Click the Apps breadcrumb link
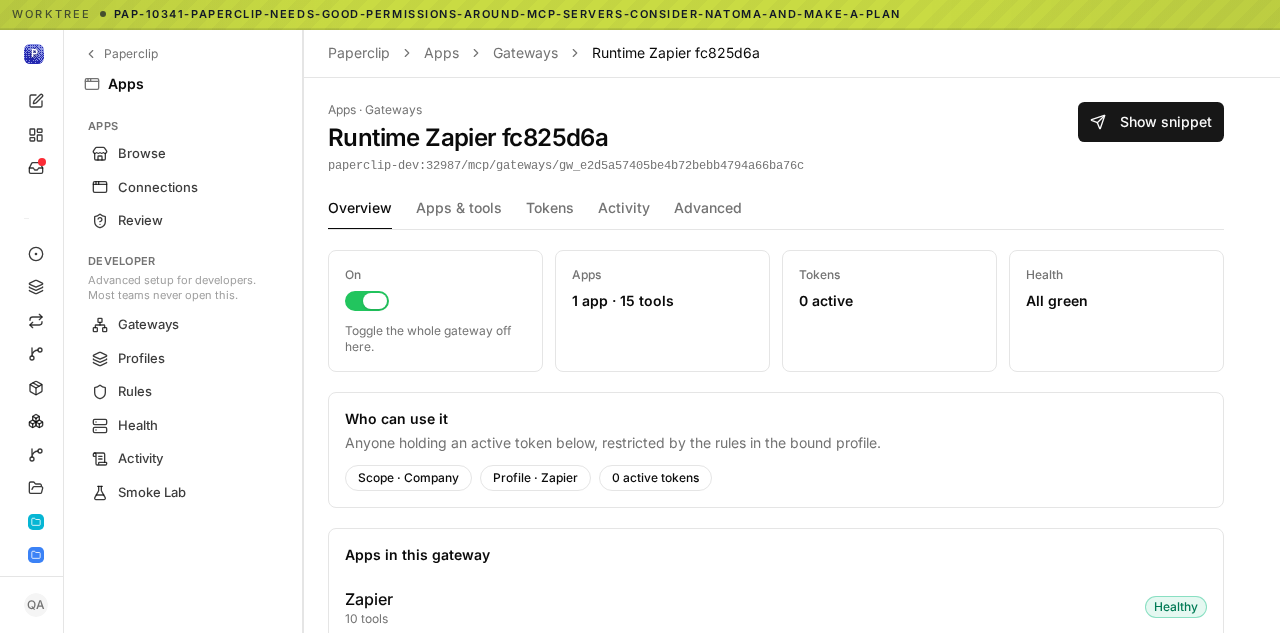1280x633 pixels. coord(441,53)
